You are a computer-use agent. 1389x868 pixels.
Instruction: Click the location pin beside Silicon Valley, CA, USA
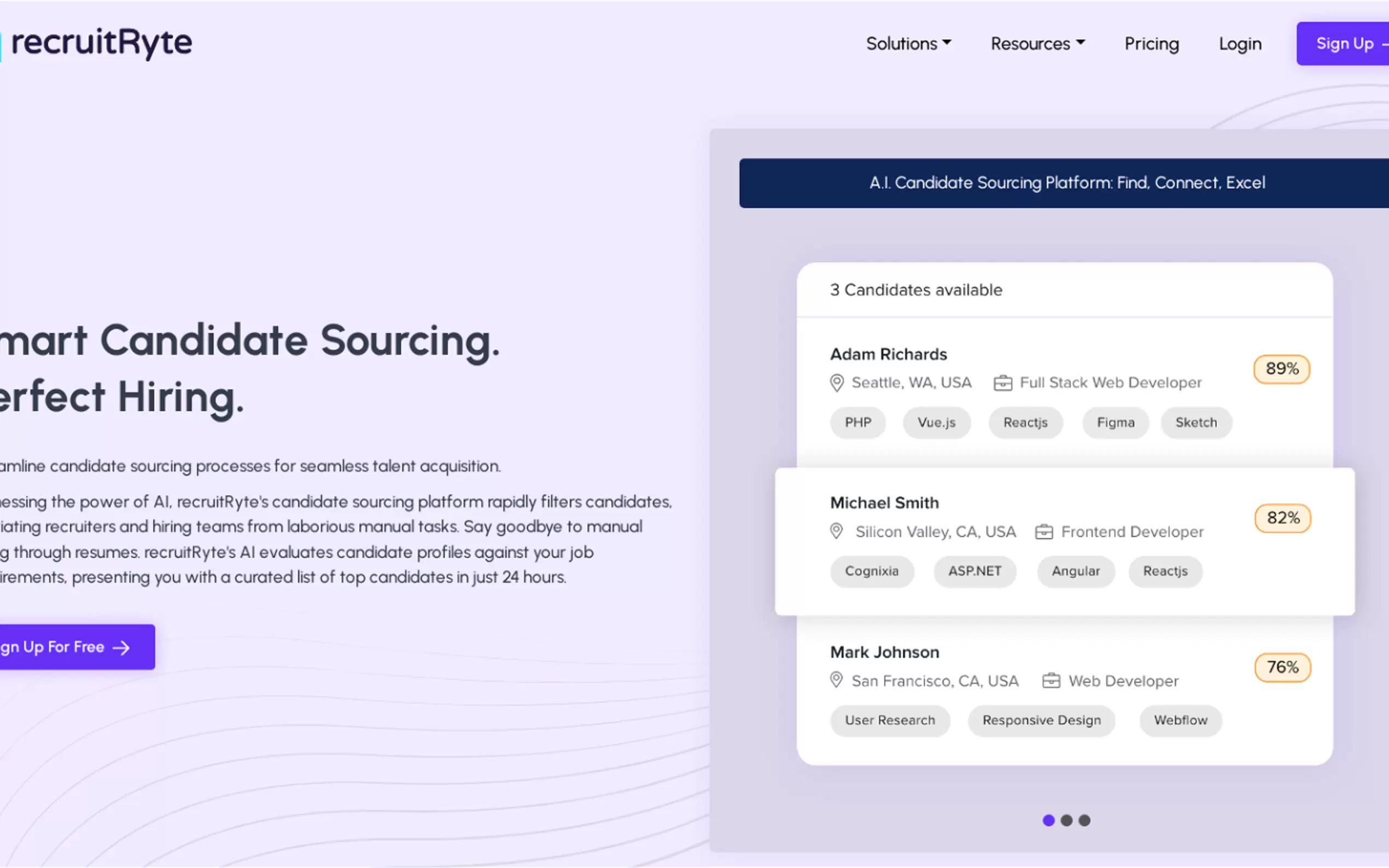tap(837, 532)
